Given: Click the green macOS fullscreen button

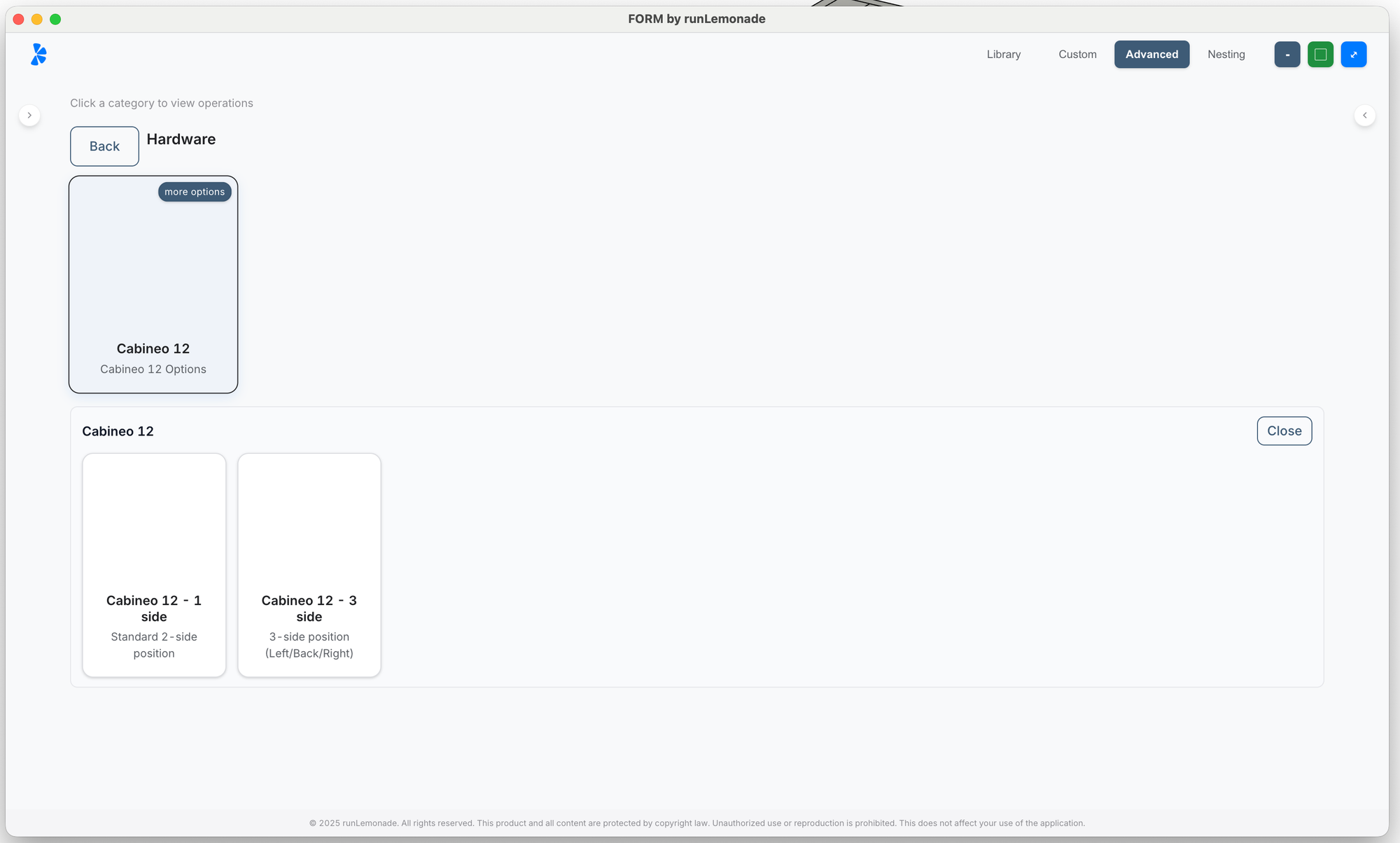Looking at the screenshot, I should click(55, 20).
